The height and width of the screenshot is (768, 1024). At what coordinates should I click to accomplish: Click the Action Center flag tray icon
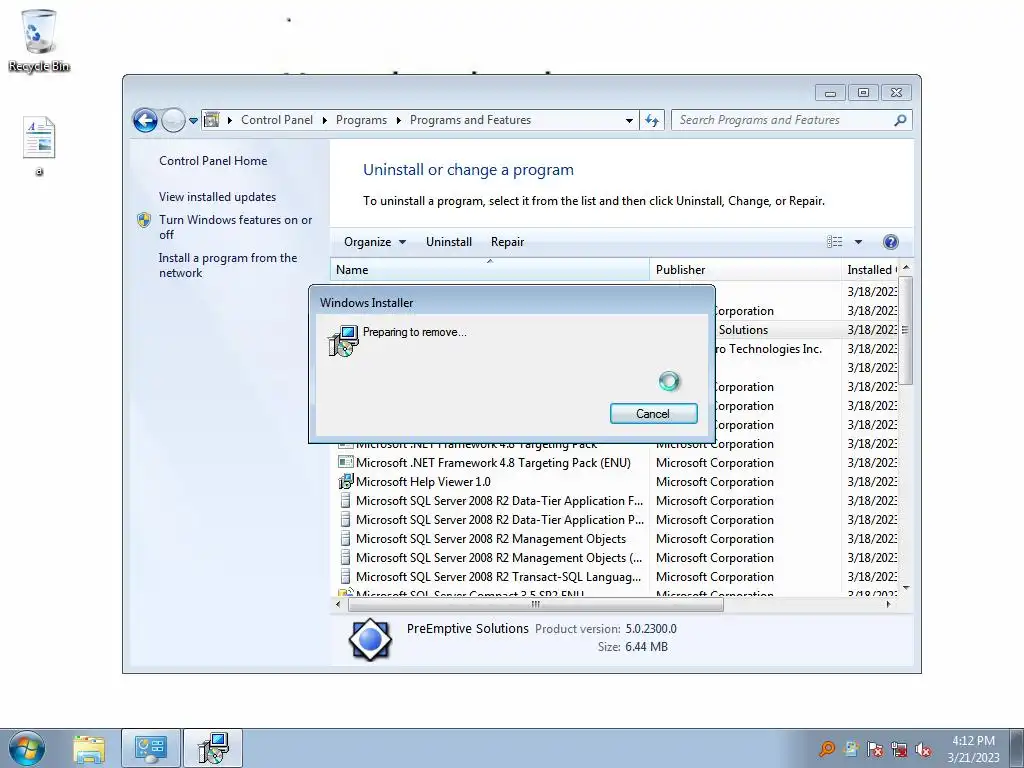click(x=875, y=749)
